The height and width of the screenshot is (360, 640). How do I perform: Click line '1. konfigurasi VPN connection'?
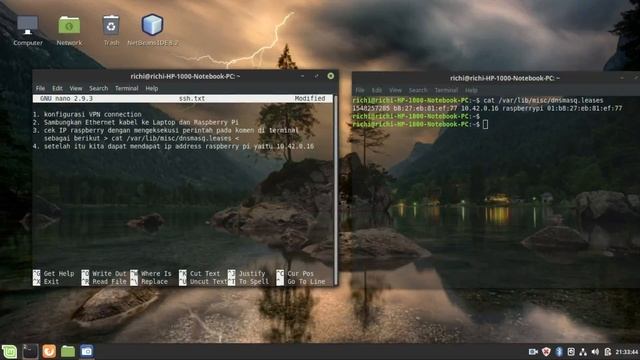click(87, 114)
